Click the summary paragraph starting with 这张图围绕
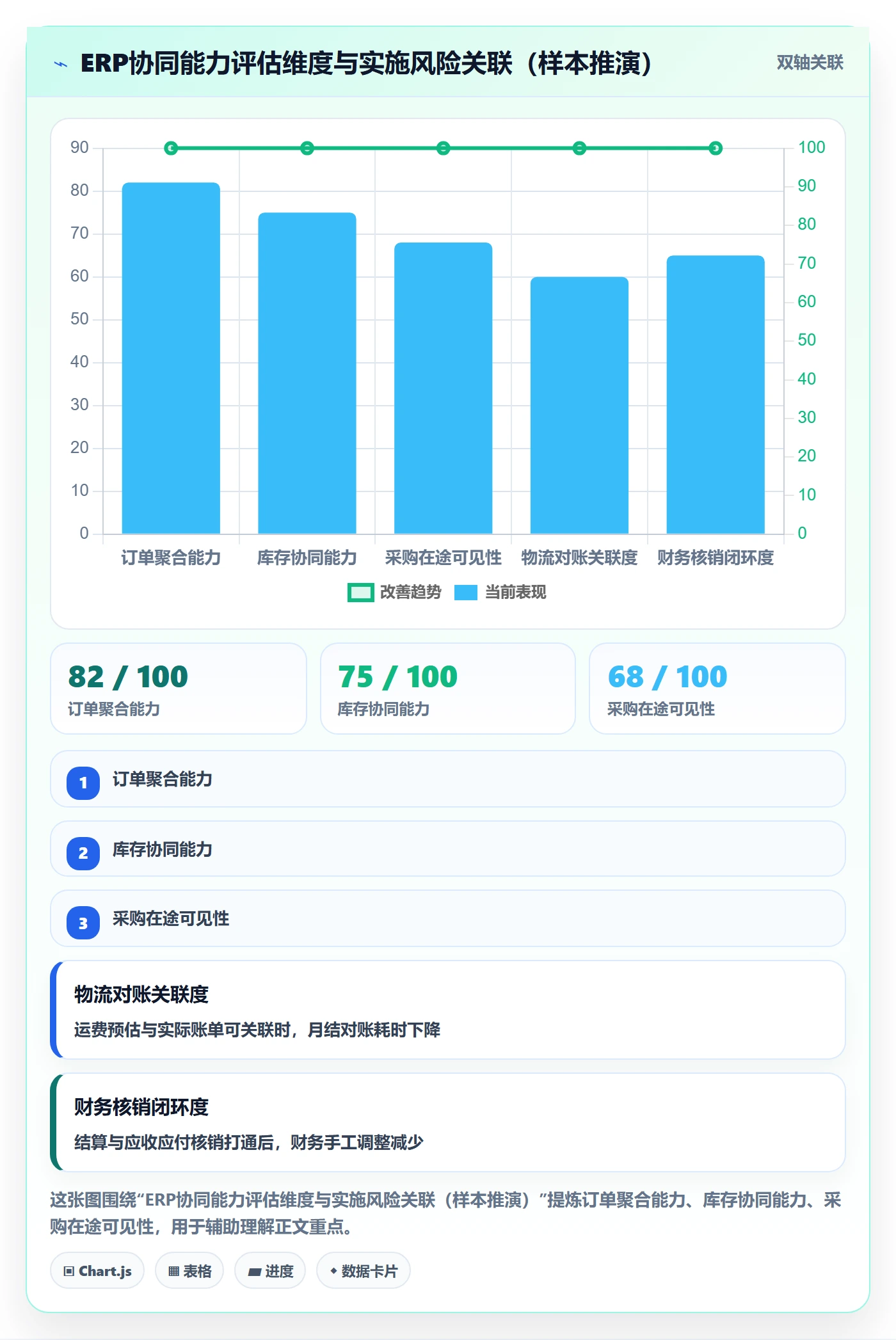Image resolution: width=896 pixels, height=1340 pixels. tap(446, 1213)
